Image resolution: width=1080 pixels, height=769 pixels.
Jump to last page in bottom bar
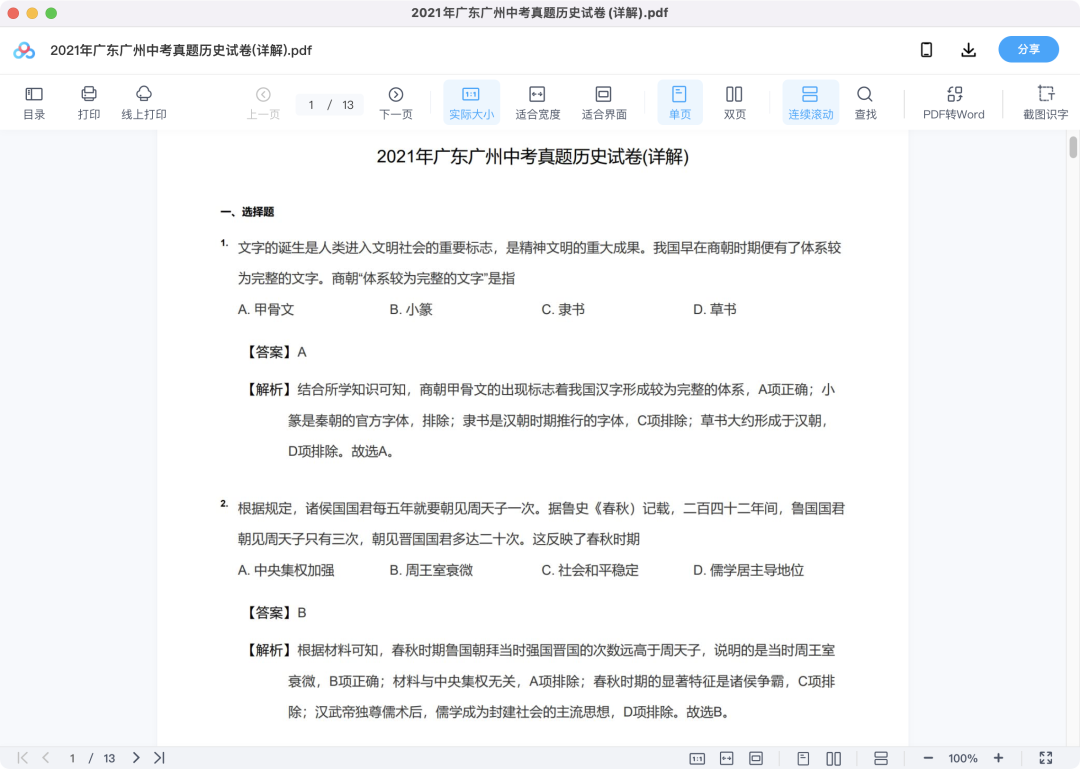coord(159,758)
